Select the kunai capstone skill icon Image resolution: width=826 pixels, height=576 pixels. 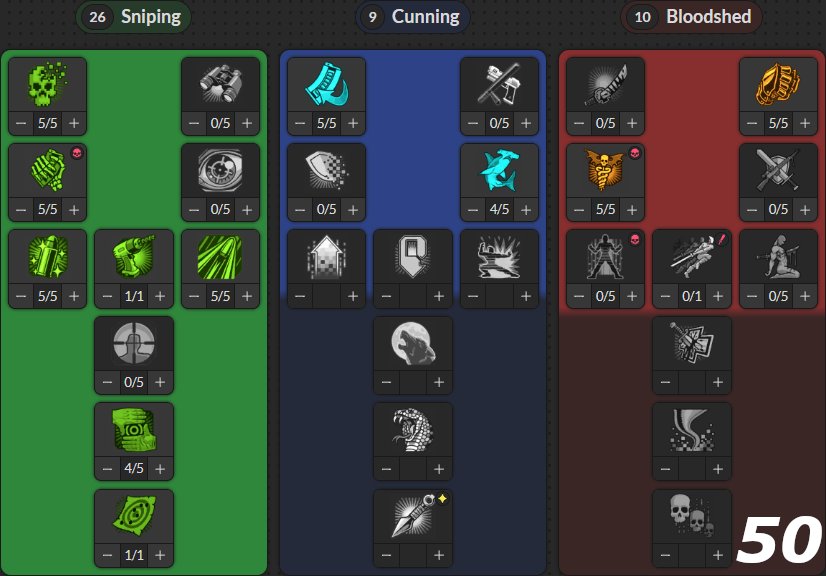coord(413,516)
